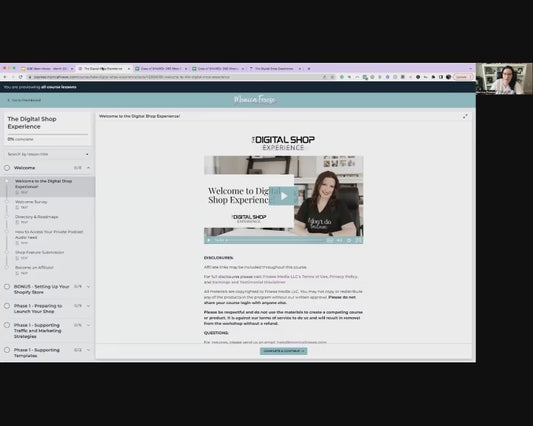
Task: Click The Digital Shop Experience course title
Action: coord(32,122)
